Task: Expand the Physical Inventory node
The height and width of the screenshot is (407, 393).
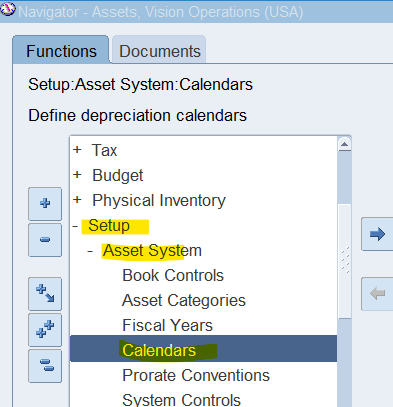Action: [x=77, y=200]
